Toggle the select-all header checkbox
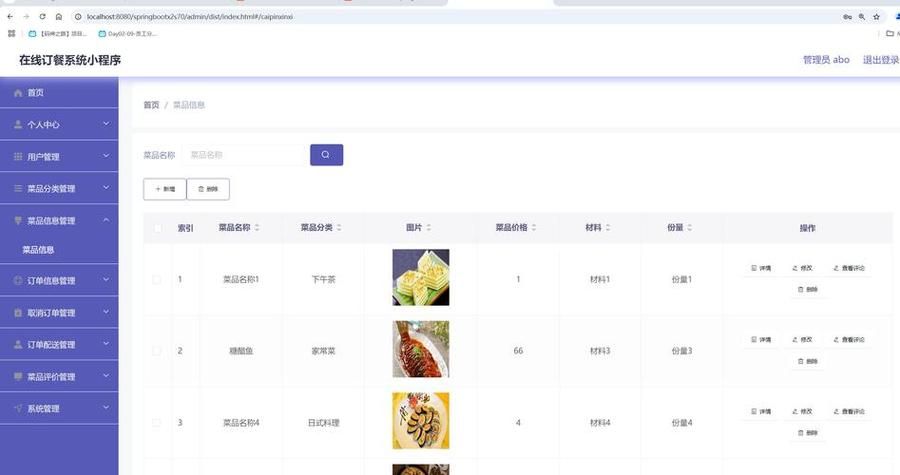The height and width of the screenshot is (475, 900). [x=157, y=228]
